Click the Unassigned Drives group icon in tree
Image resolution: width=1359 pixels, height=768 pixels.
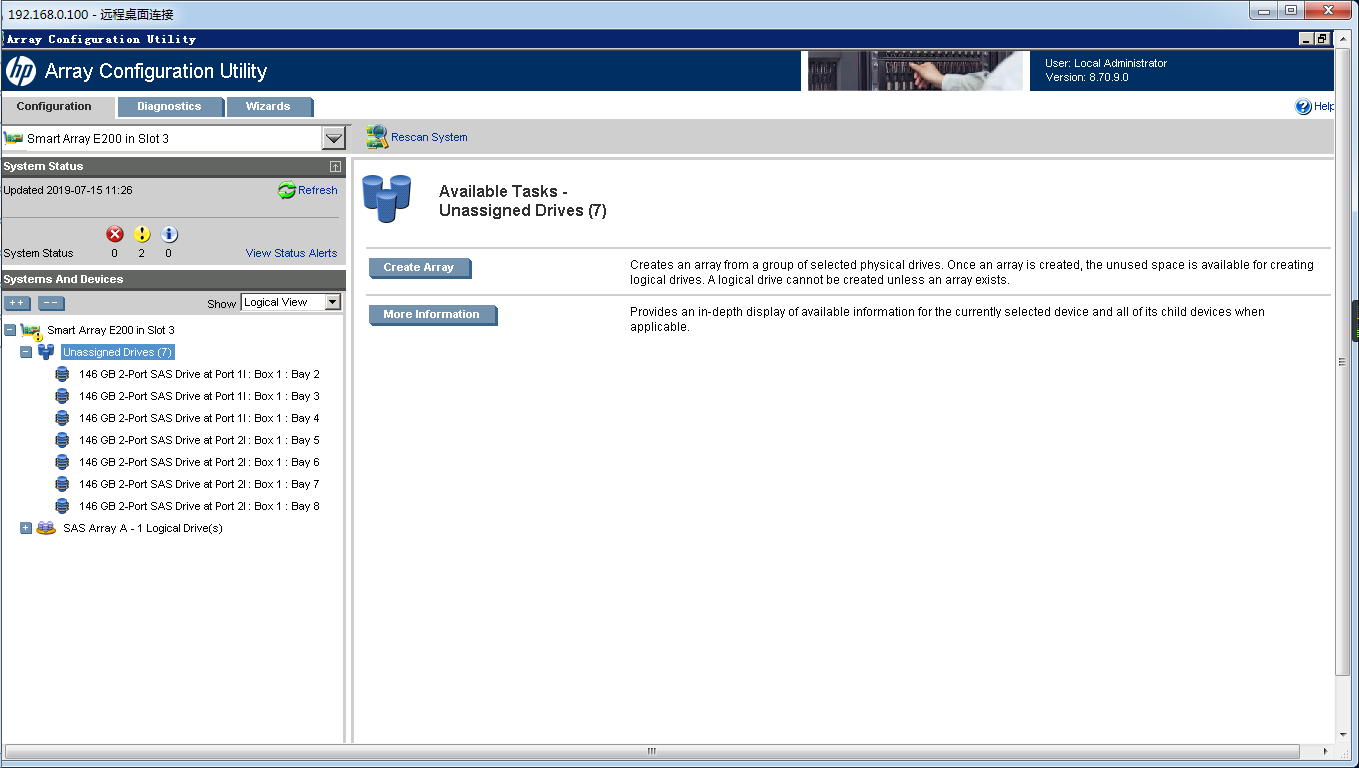coord(46,352)
